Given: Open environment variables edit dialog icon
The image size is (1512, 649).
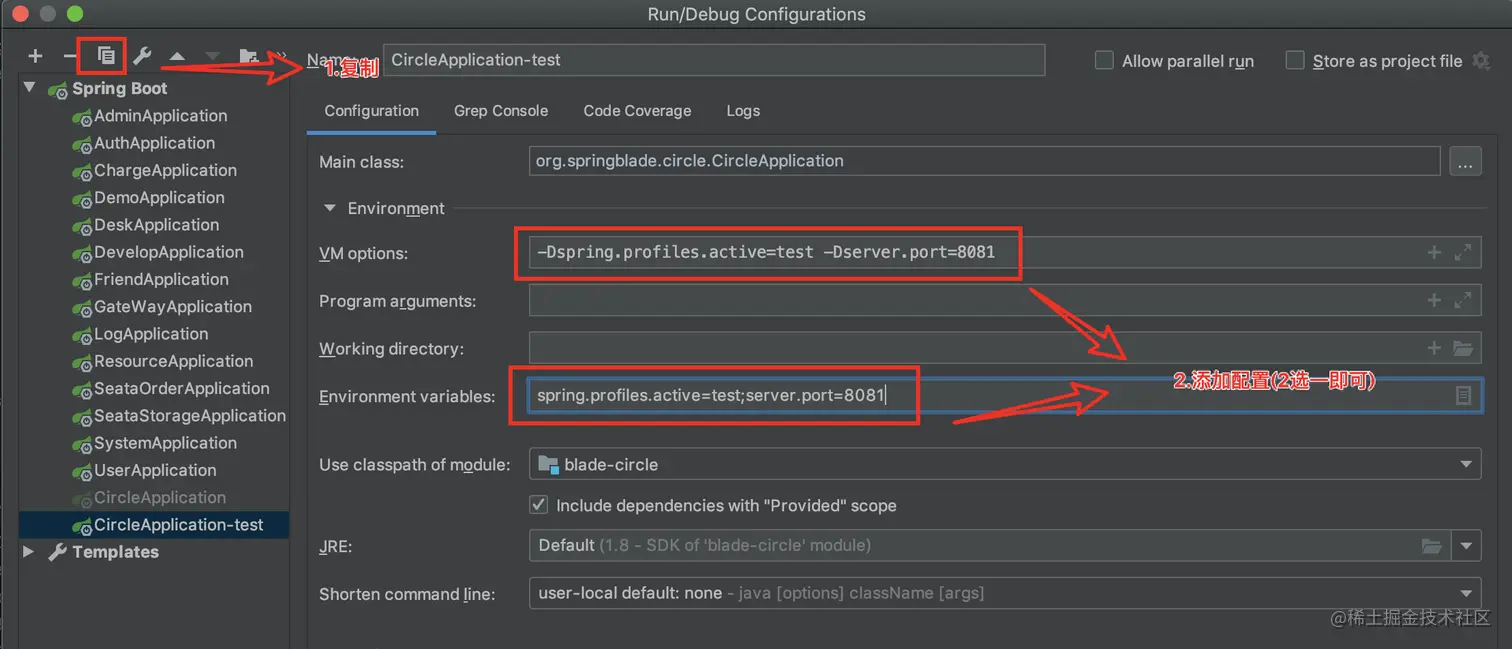Looking at the screenshot, I should [x=1463, y=396].
